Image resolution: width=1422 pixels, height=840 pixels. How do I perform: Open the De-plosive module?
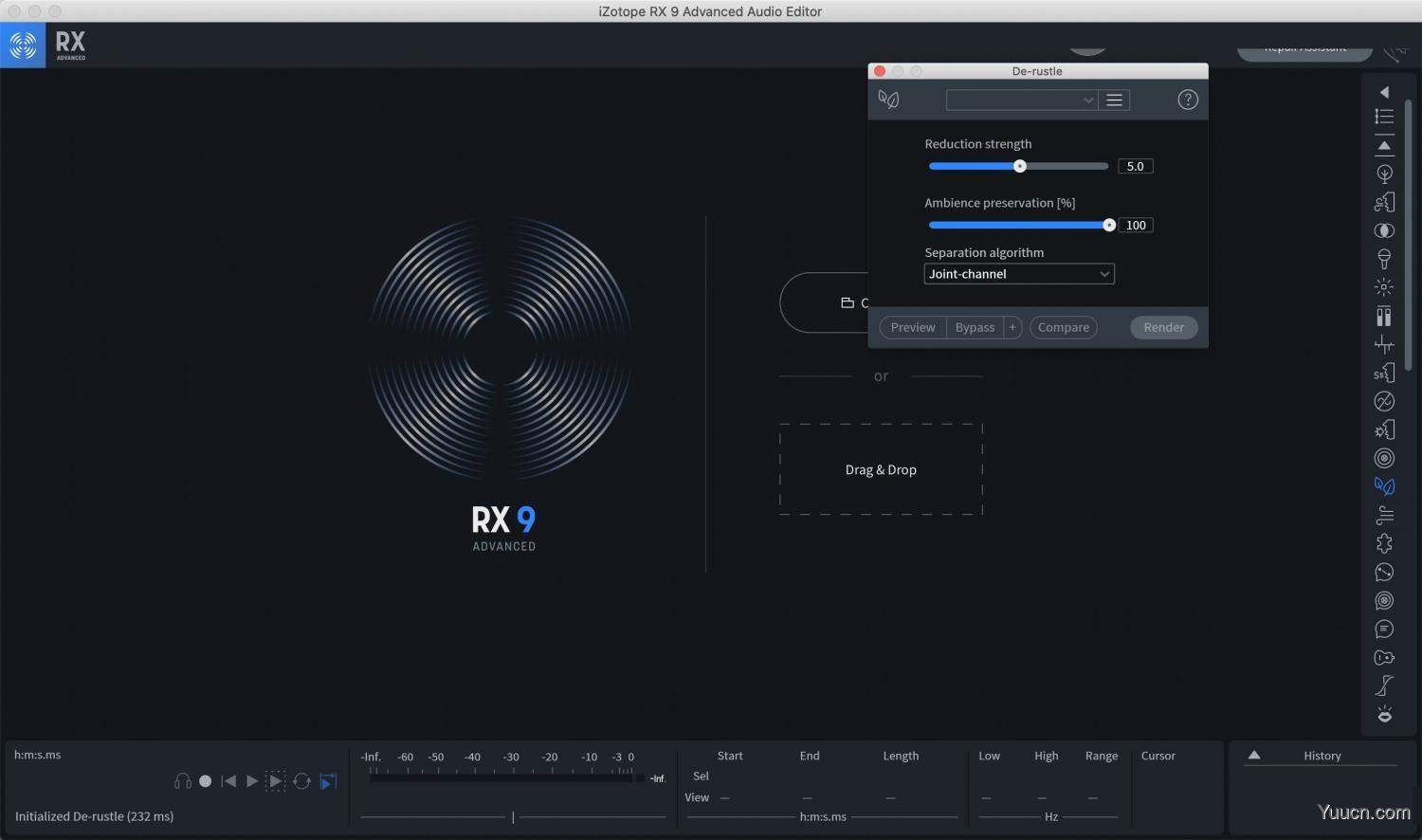pyautogui.click(x=1384, y=429)
